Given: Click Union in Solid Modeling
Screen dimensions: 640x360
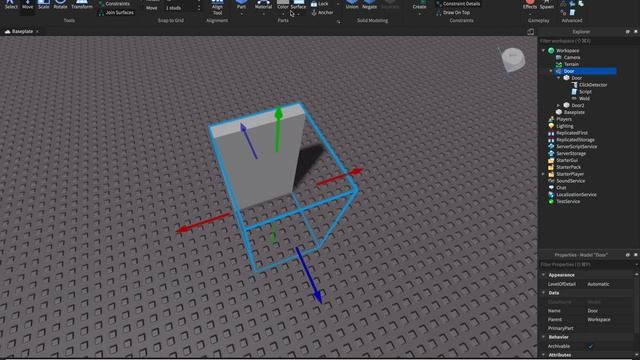Looking at the screenshot, I should point(352,4).
